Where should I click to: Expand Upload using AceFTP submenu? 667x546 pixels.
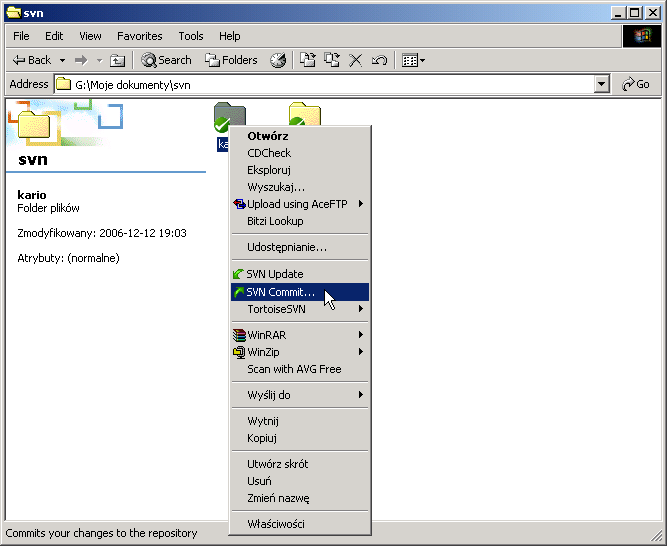300,204
